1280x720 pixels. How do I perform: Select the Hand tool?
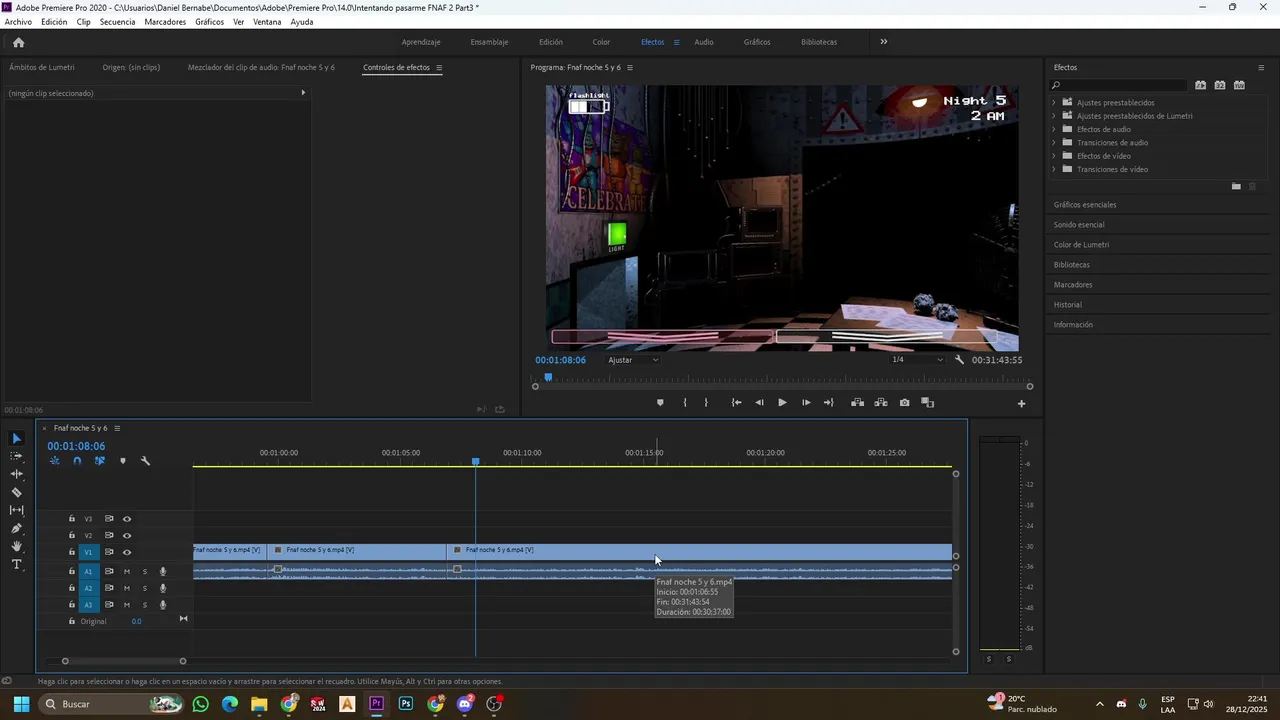pyautogui.click(x=16, y=546)
